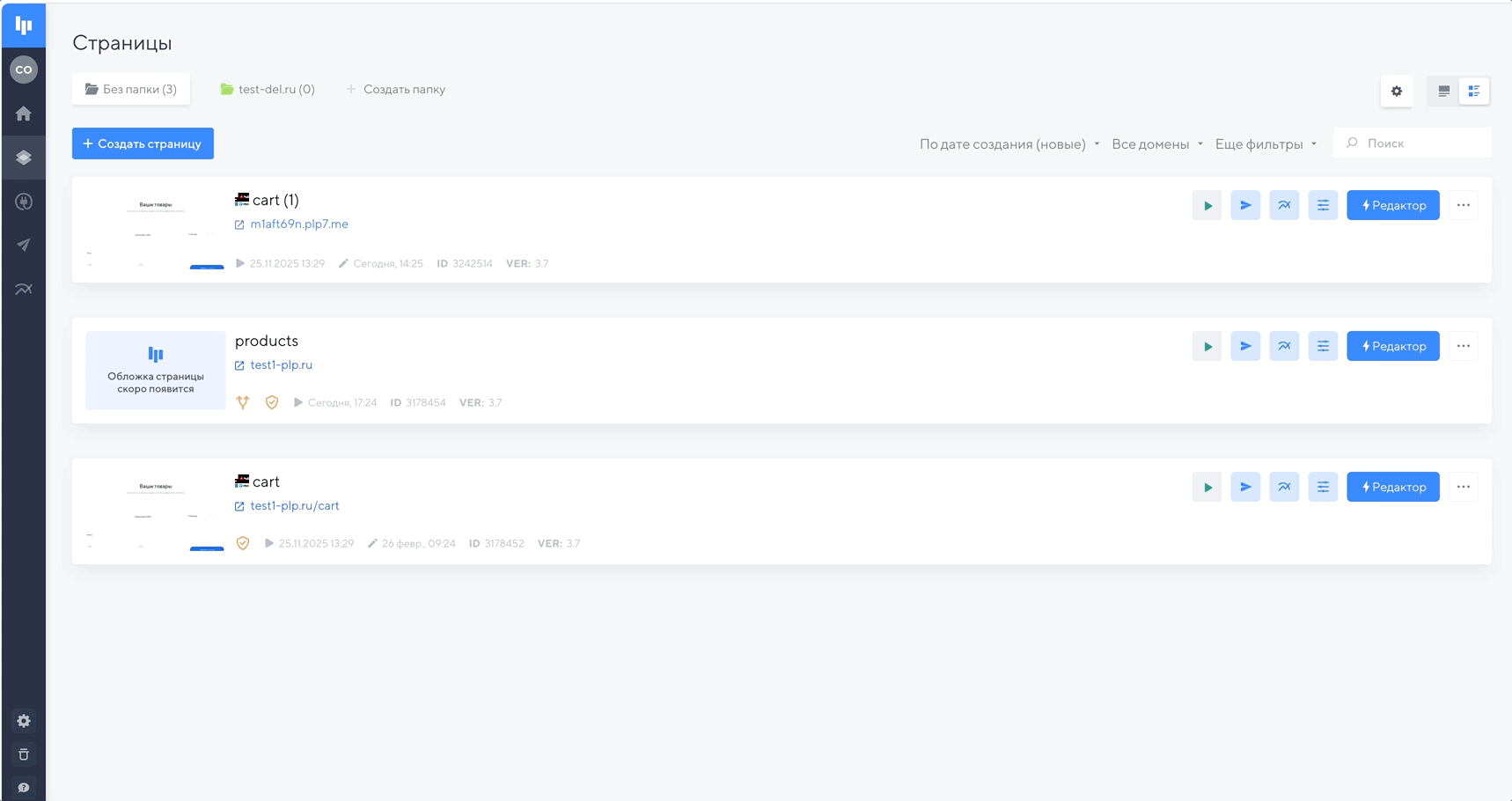The image size is (1512, 801).
Task: Open display settings gear button
Action: (x=1397, y=91)
